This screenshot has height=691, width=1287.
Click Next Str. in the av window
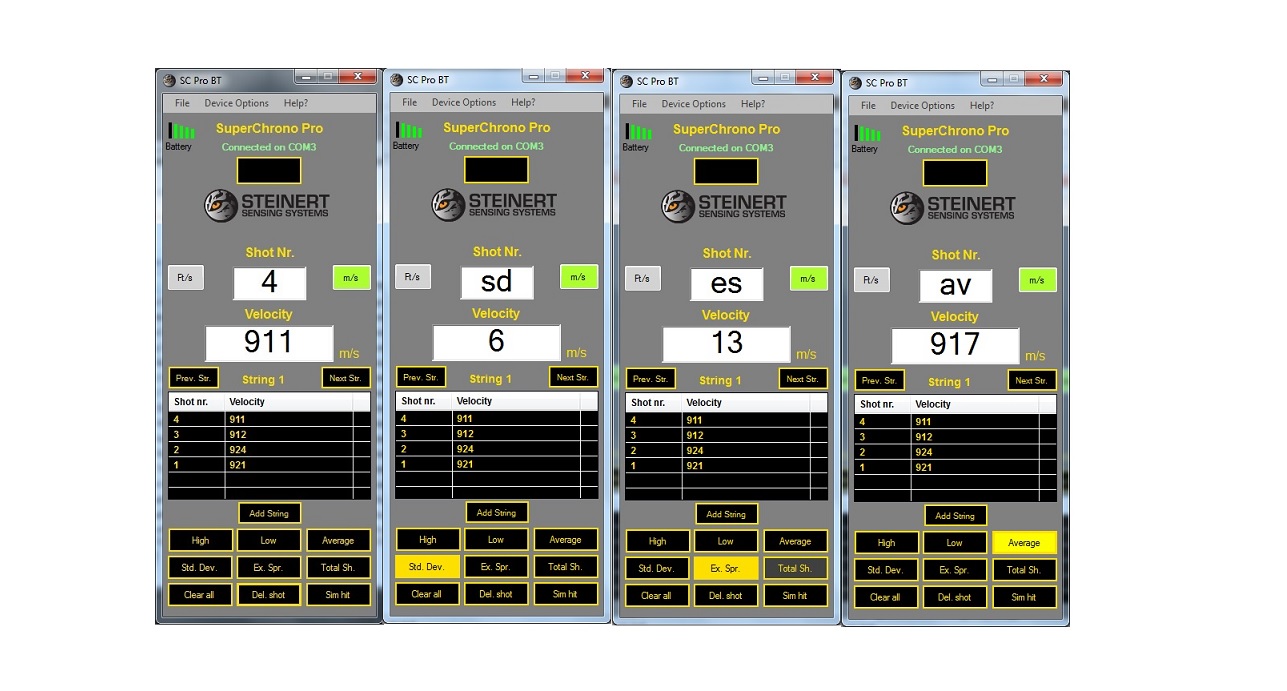1031,380
